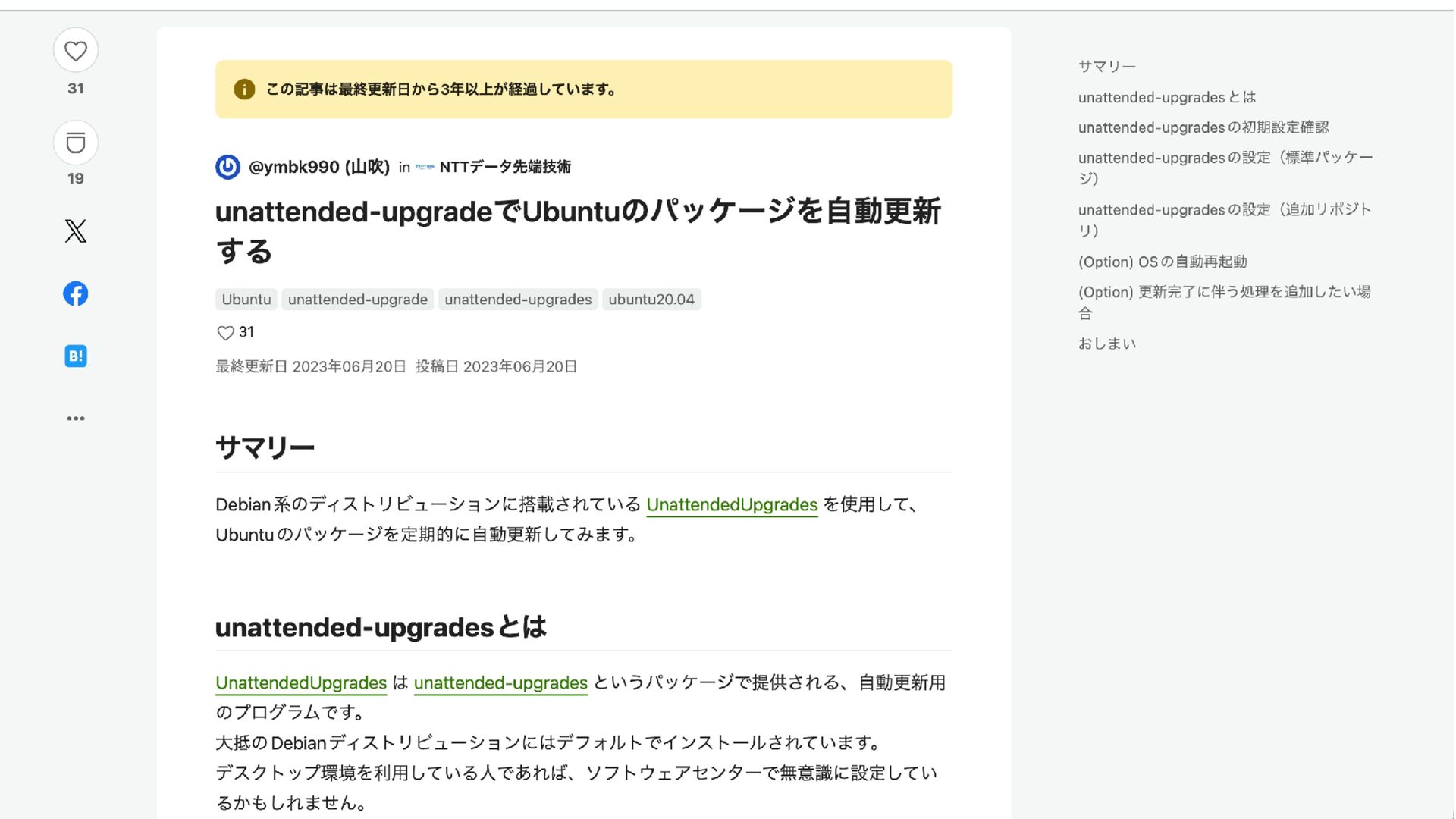Go to (Option) 更新完了に伴う処理を追加したい場合 section
This screenshot has width=1456, height=819.
pyautogui.click(x=1225, y=303)
